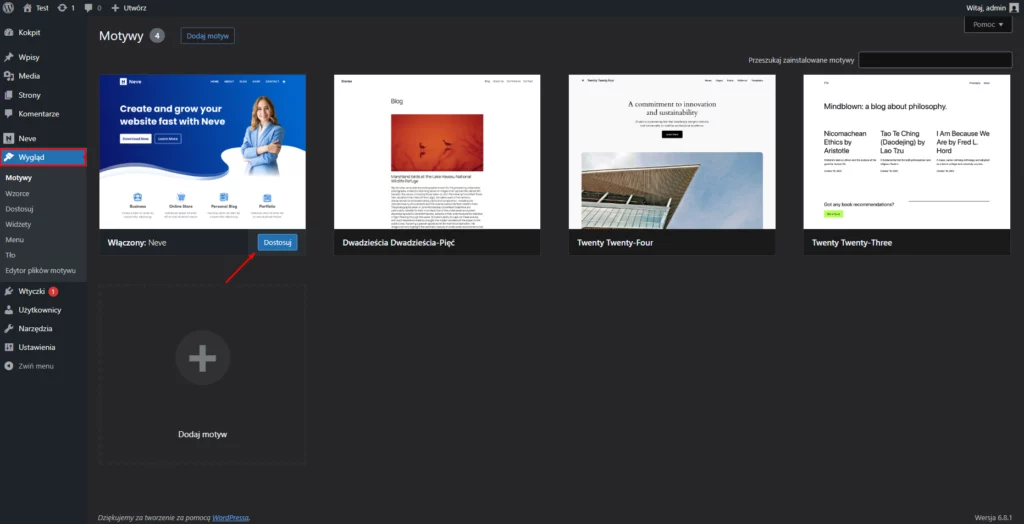
Task: Click the plus Utwórz icon in admin bar
Action: pyautogui.click(x=116, y=7)
